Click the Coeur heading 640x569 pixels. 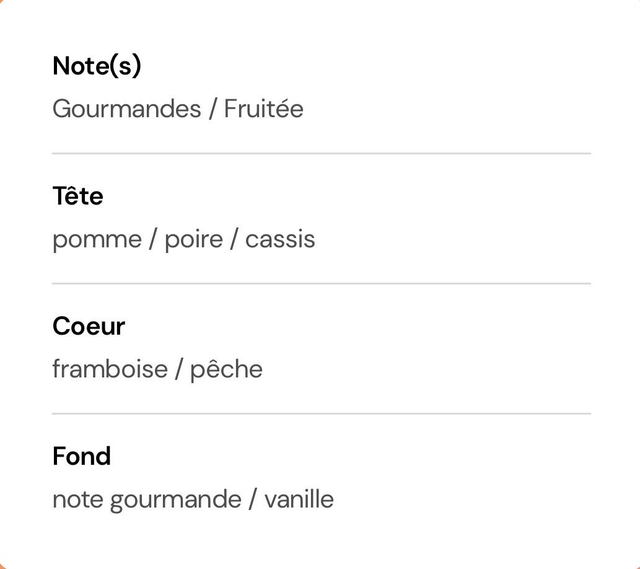point(89,327)
